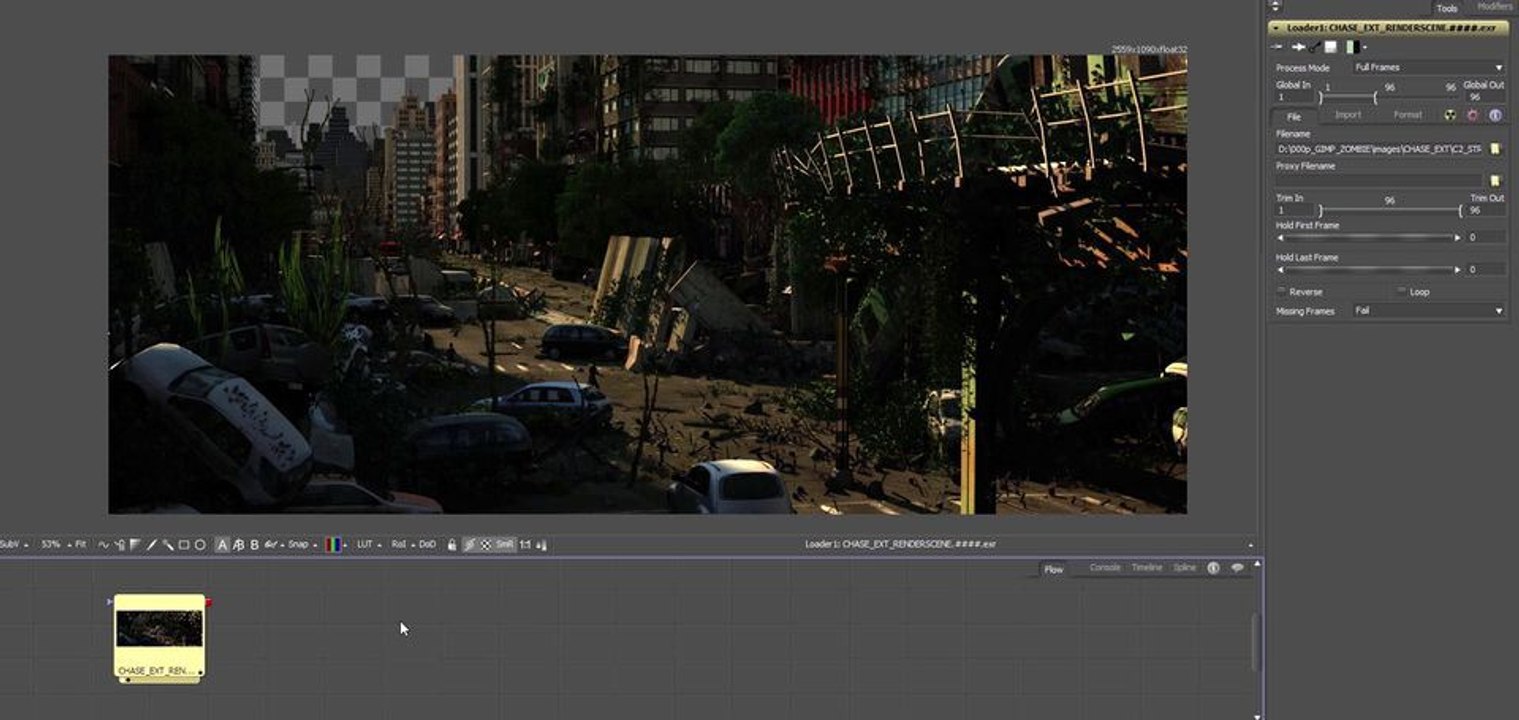Switch to the Flow tab
Screen dimensions: 1519x720
1053,569
